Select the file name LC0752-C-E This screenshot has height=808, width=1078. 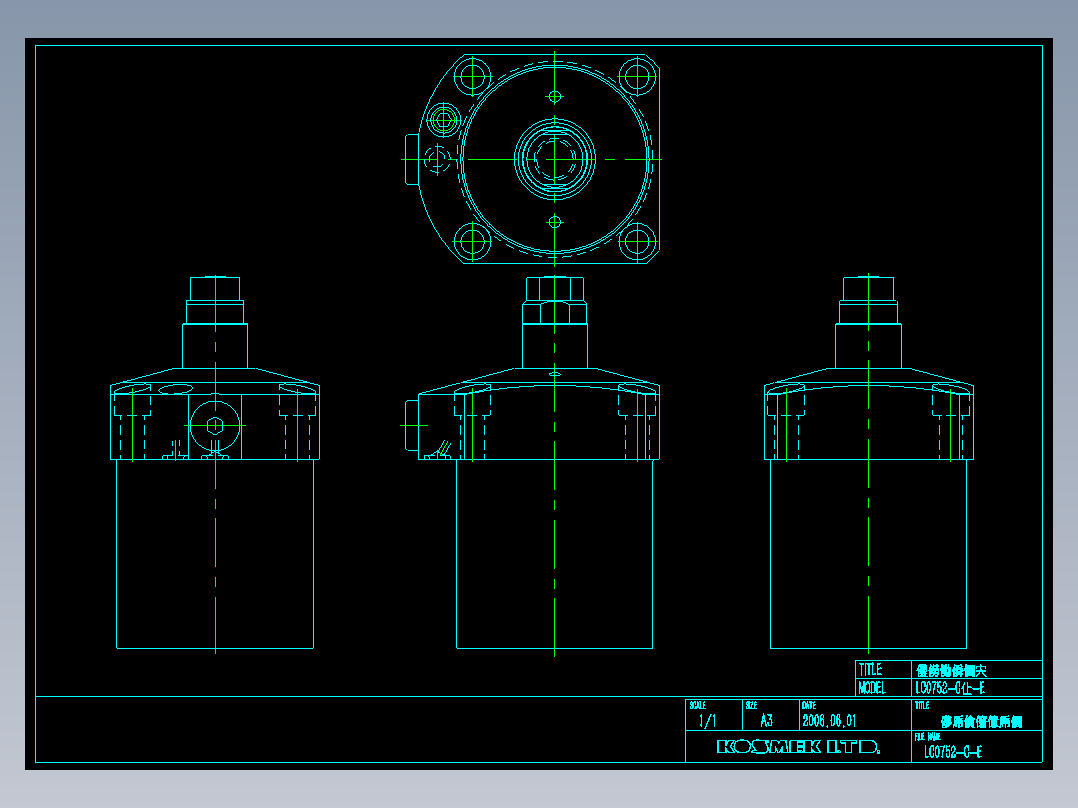pos(953,752)
